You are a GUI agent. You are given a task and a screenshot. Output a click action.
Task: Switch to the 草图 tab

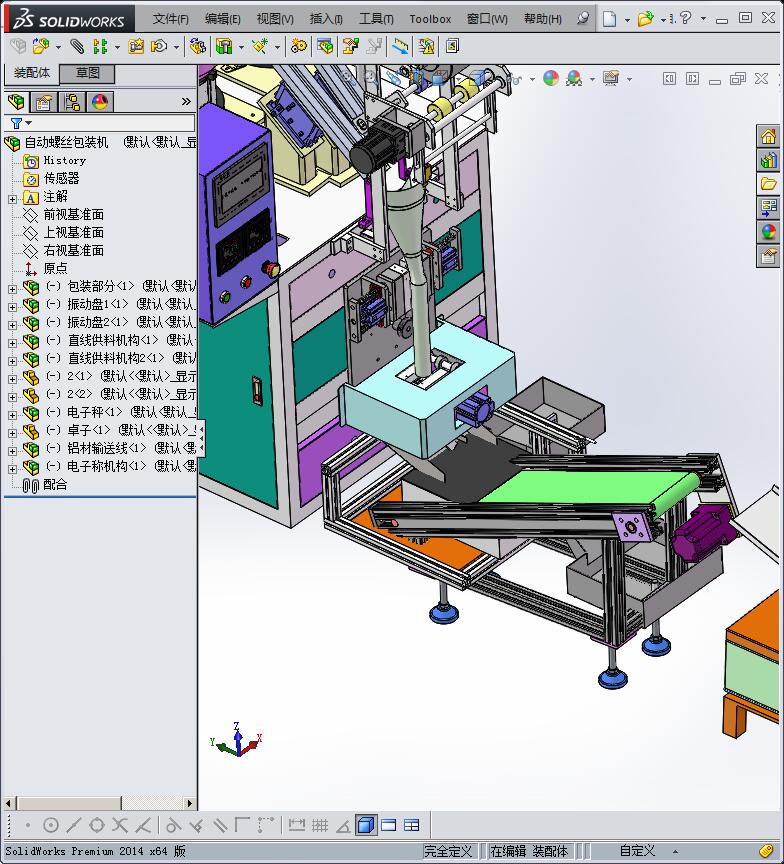(x=87, y=73)
